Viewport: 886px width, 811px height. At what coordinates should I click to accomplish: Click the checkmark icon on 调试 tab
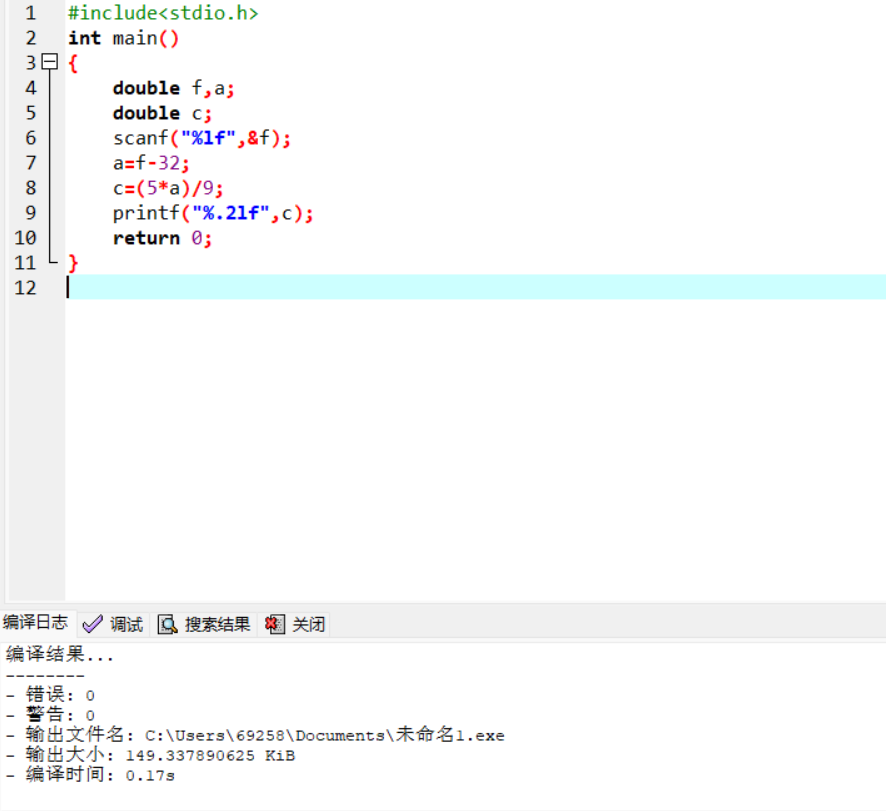click(x=92, y=624)
